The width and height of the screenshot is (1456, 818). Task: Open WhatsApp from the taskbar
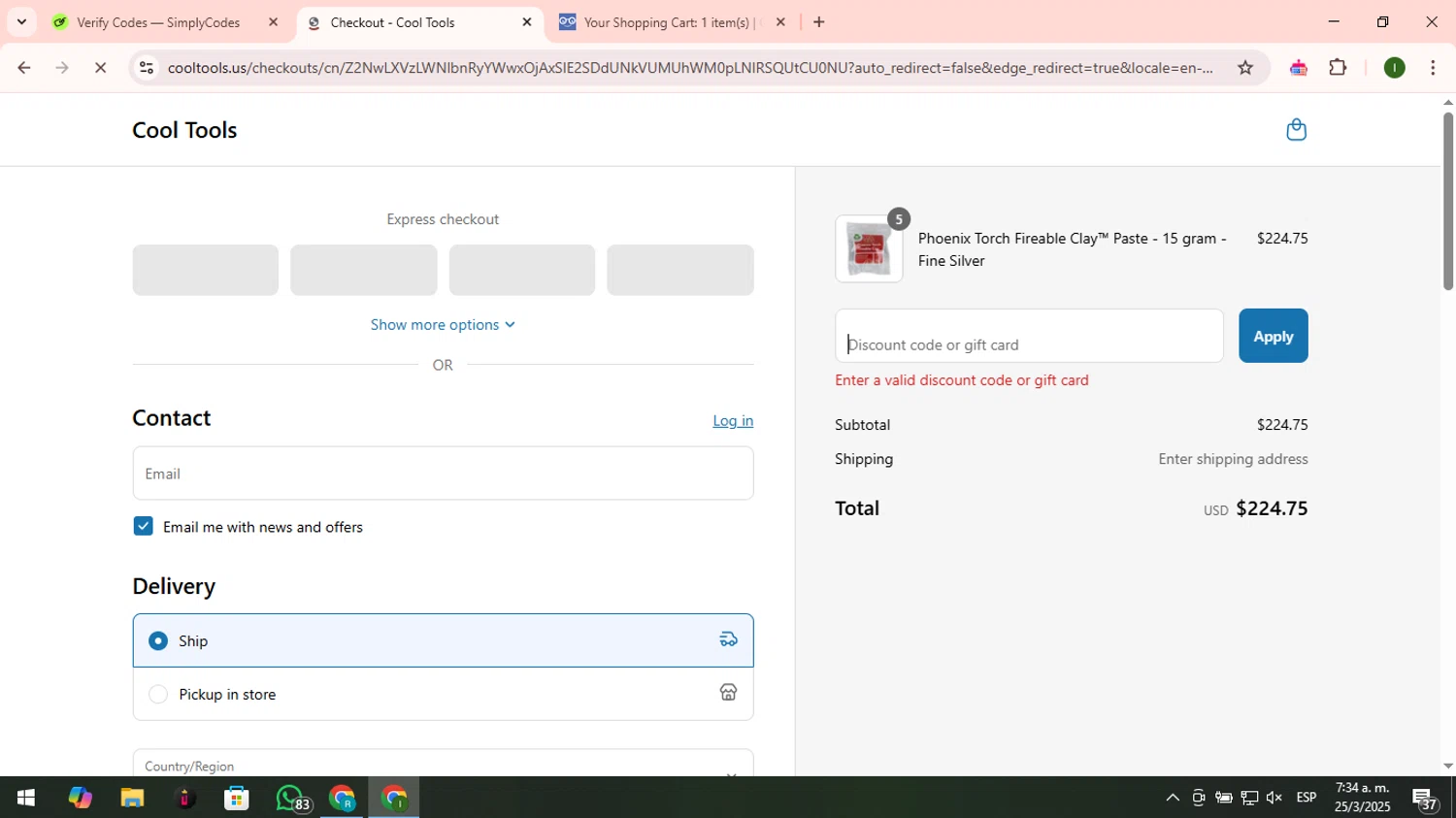[x=291, y=798]
